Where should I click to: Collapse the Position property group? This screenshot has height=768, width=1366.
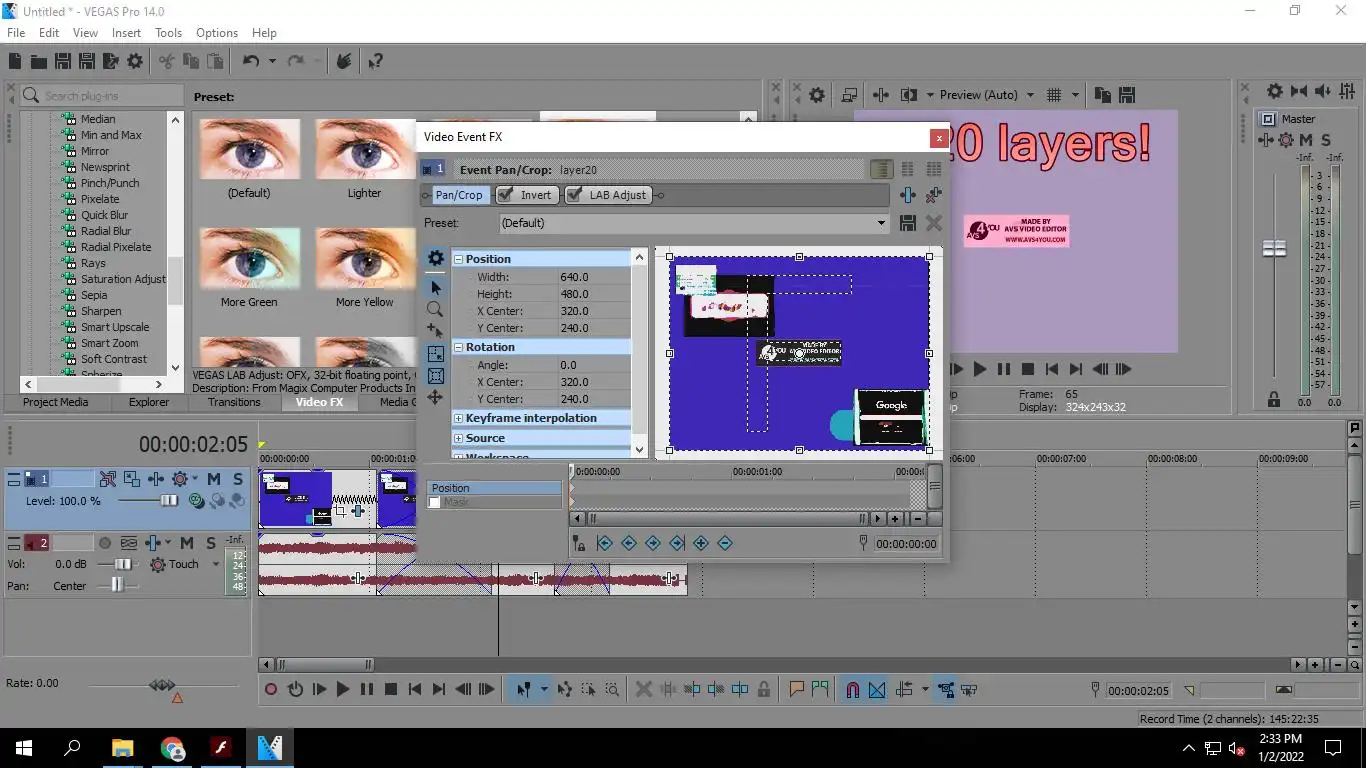(x=459, y=259)
